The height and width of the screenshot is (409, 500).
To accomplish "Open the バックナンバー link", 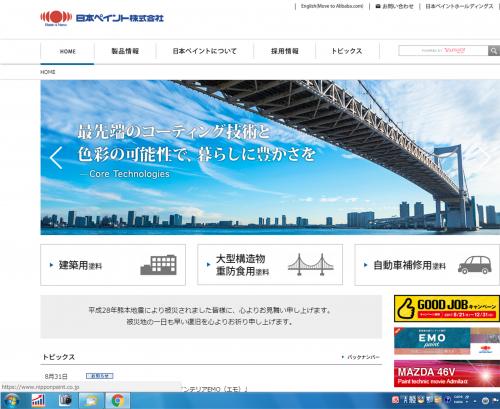I will click(x=363, y=357).
